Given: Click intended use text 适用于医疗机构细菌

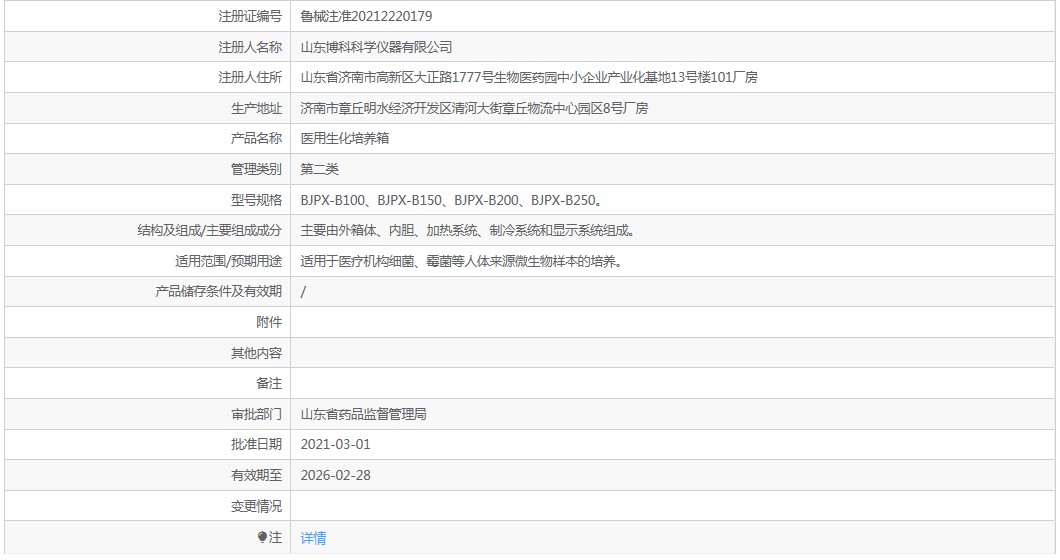Looking at the screenshot, I should click(x=461, y=261).
